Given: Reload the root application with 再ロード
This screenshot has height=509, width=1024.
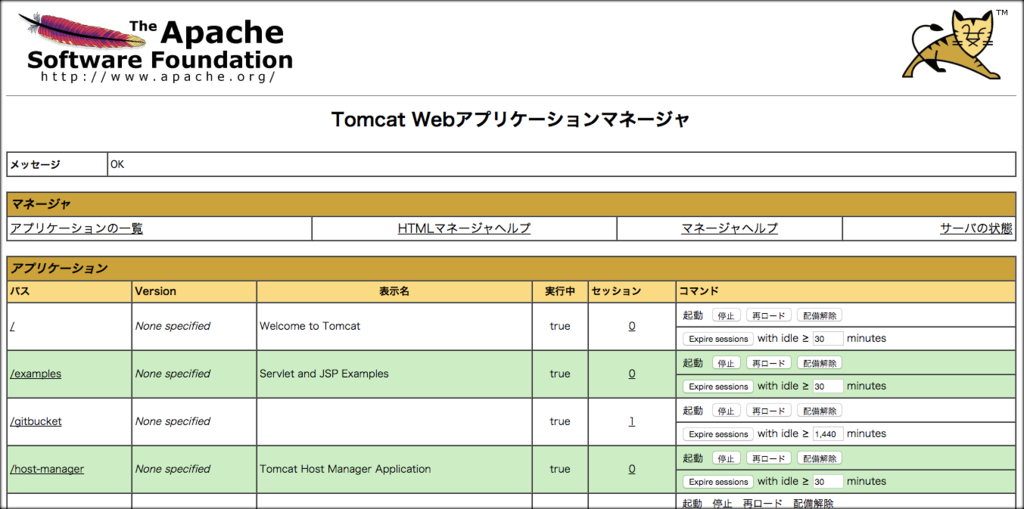Looking at the screenshot, I should (x=769, y=316).
